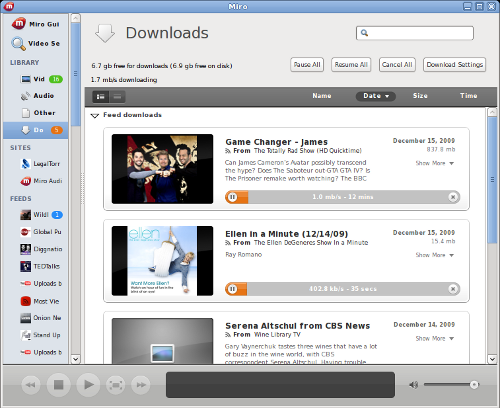Click the Game Changer - James title

coord(277,142)
